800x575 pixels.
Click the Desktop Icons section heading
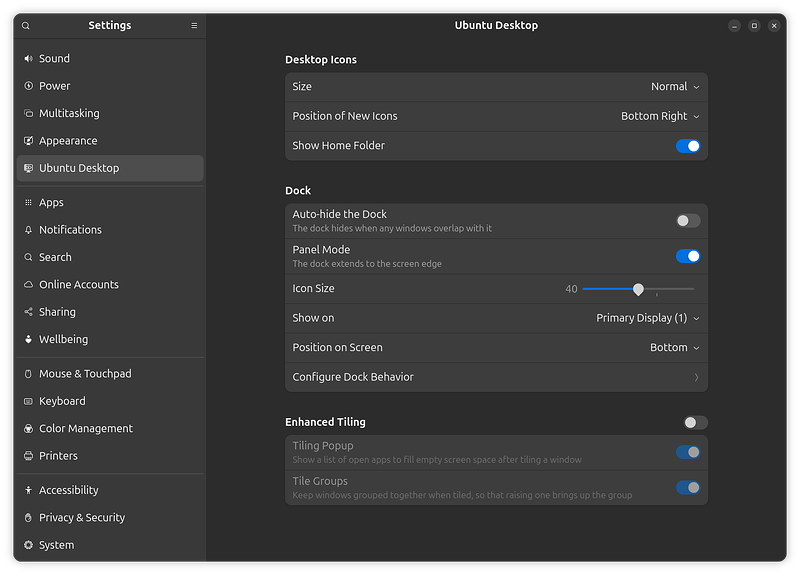click(x=321, y=60)
